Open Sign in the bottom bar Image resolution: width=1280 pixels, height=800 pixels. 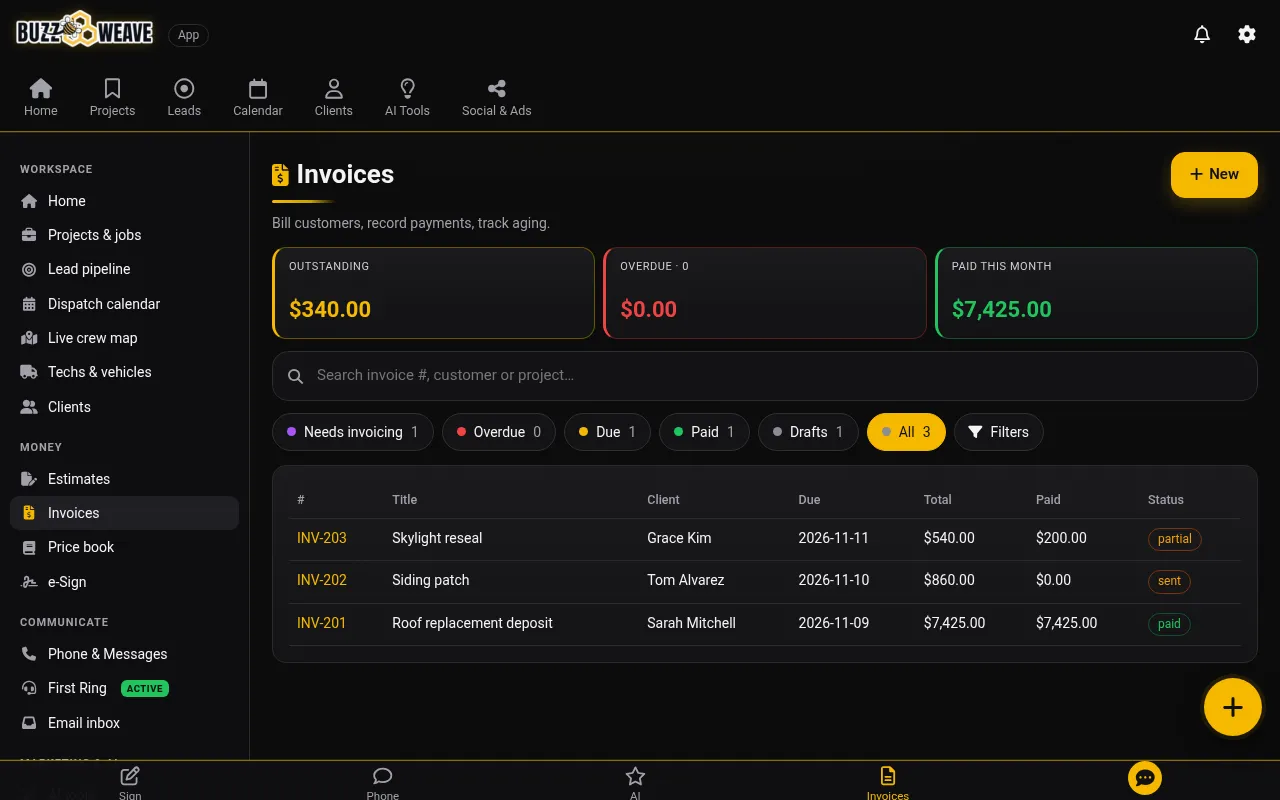coord(130,782)
